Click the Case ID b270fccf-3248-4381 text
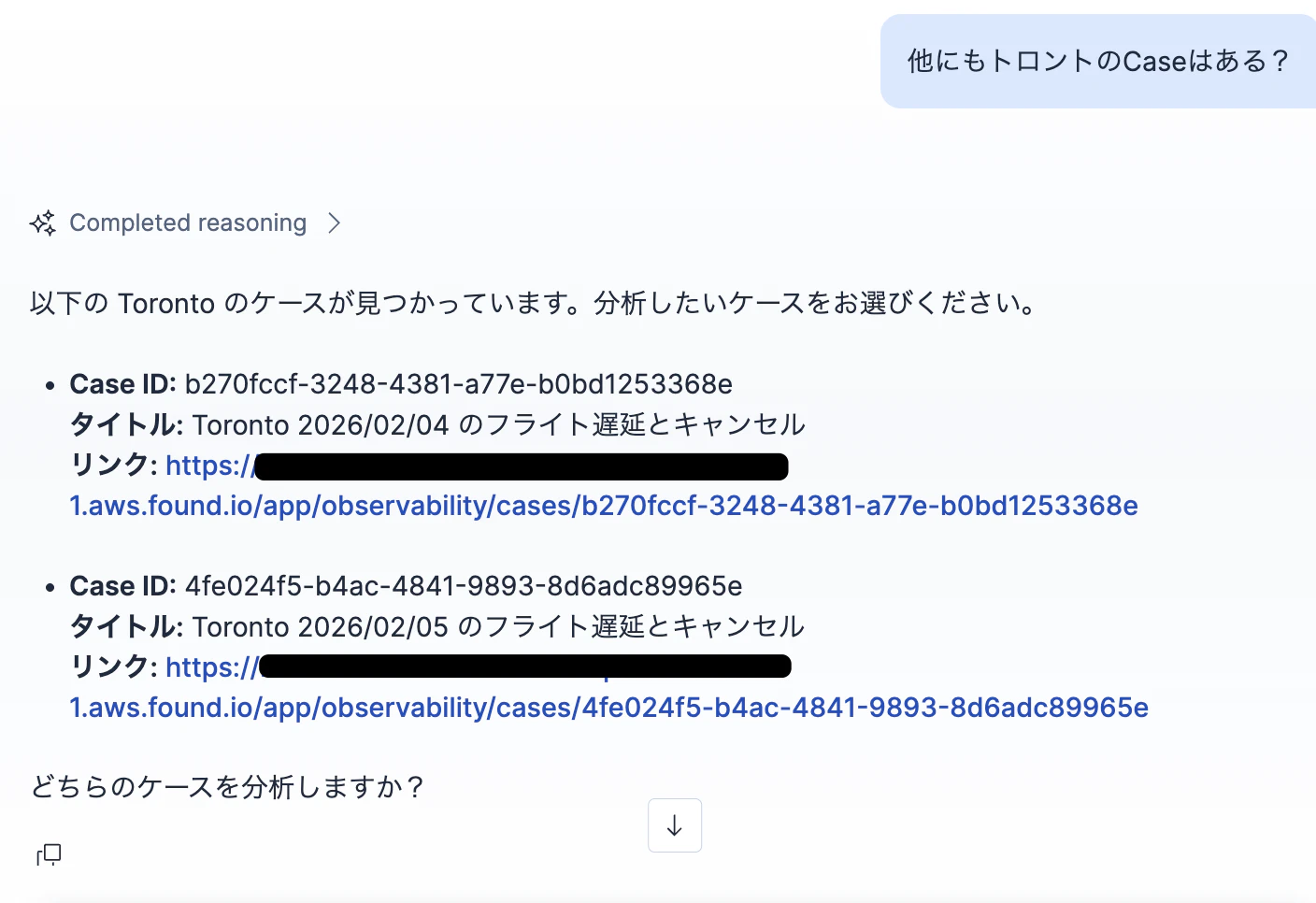 pyautogui.click(x=458, y=384)
